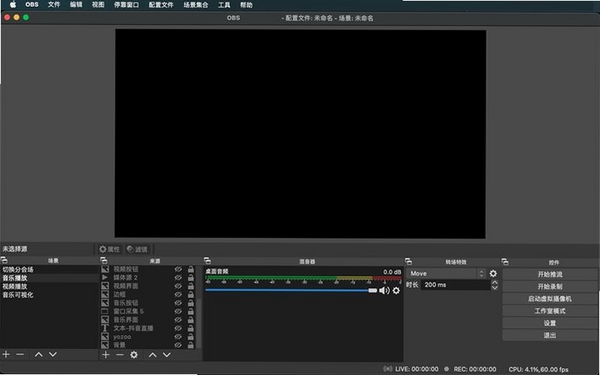Click the 桌面音频 volume slider handle

pyautogui.click(x=373, y=290)
